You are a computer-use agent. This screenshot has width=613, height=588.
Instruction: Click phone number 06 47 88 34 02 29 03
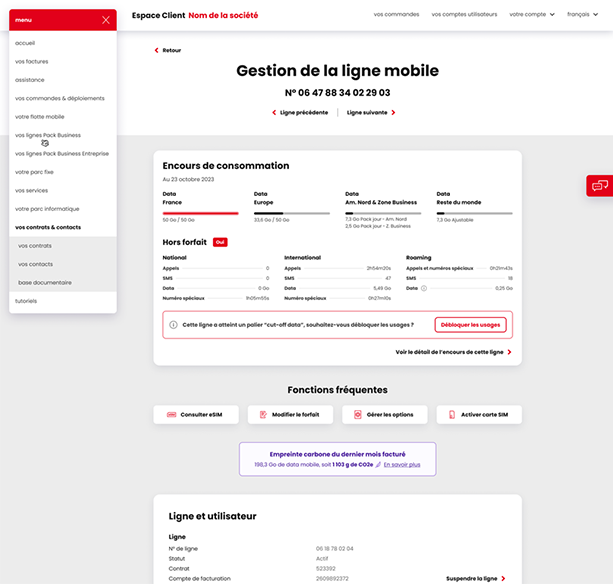pos(337,93)
